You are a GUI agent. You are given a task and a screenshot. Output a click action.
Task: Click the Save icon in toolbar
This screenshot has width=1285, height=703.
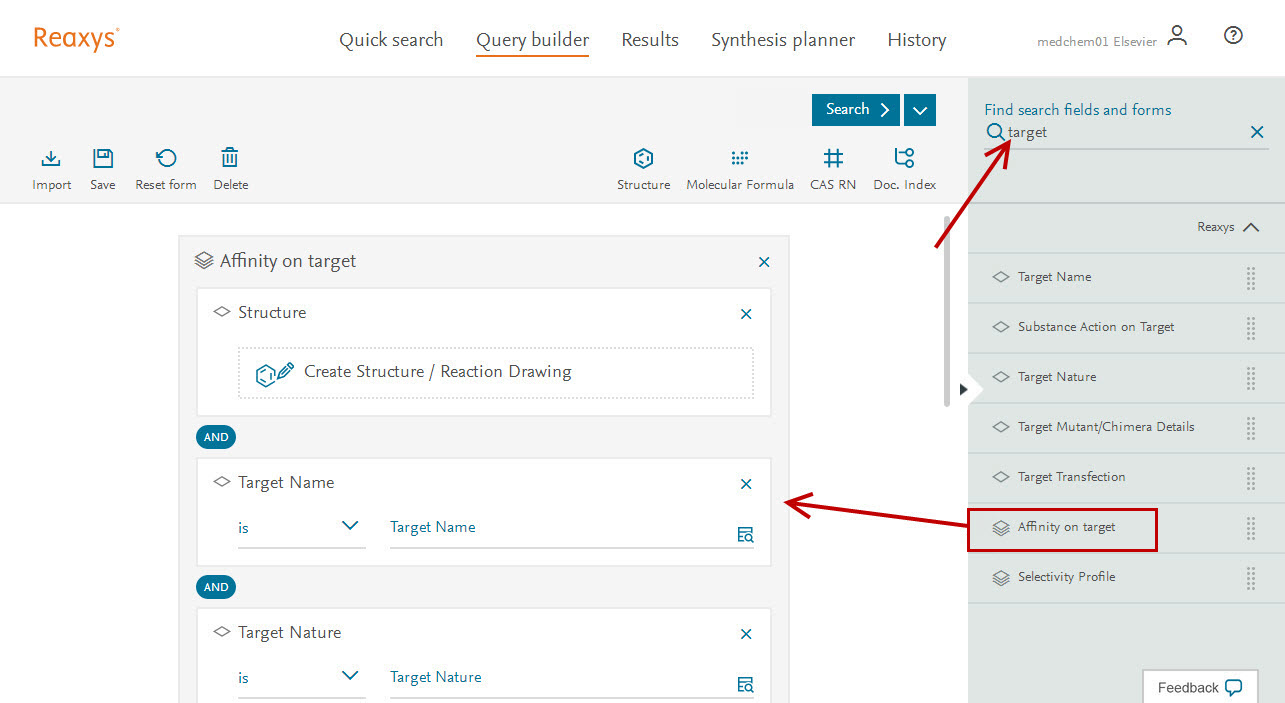[103, 159]
